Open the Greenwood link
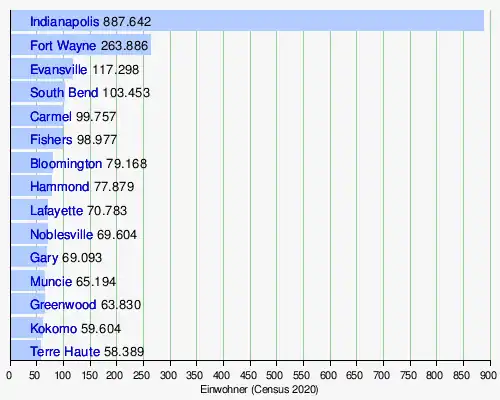Image resolution: width=500 pixels, height=400 pixels. (x=63, y=305)
